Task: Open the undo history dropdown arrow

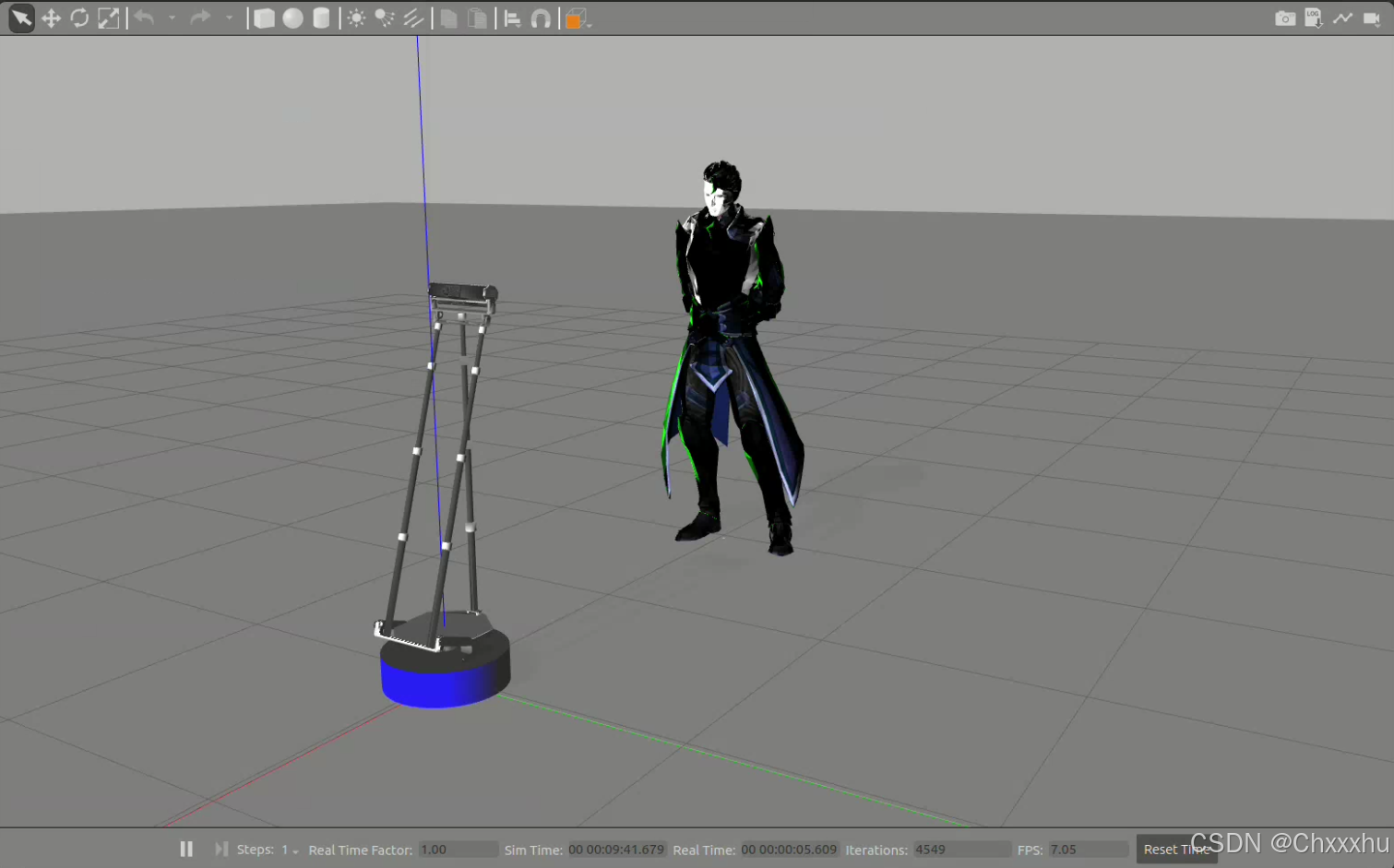Action: 172,18
